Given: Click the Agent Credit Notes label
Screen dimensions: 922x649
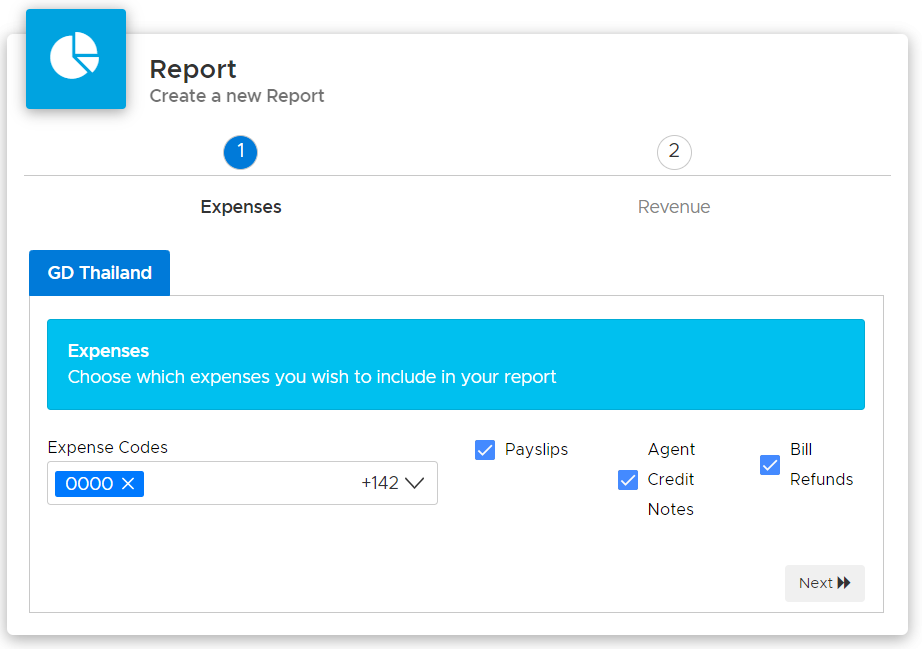Looking at the screenshot, I should [x=671, y=480].
